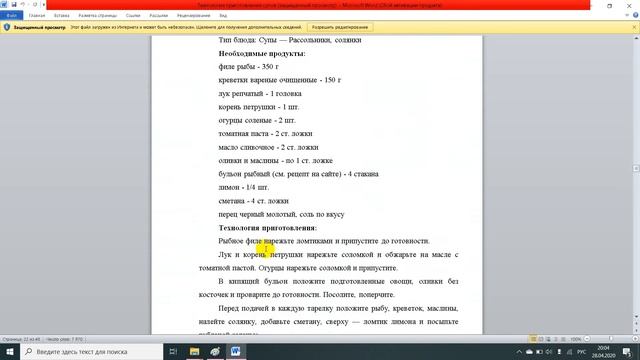
Task: Select Print Layout view button
Action: (x=533, y=339)
